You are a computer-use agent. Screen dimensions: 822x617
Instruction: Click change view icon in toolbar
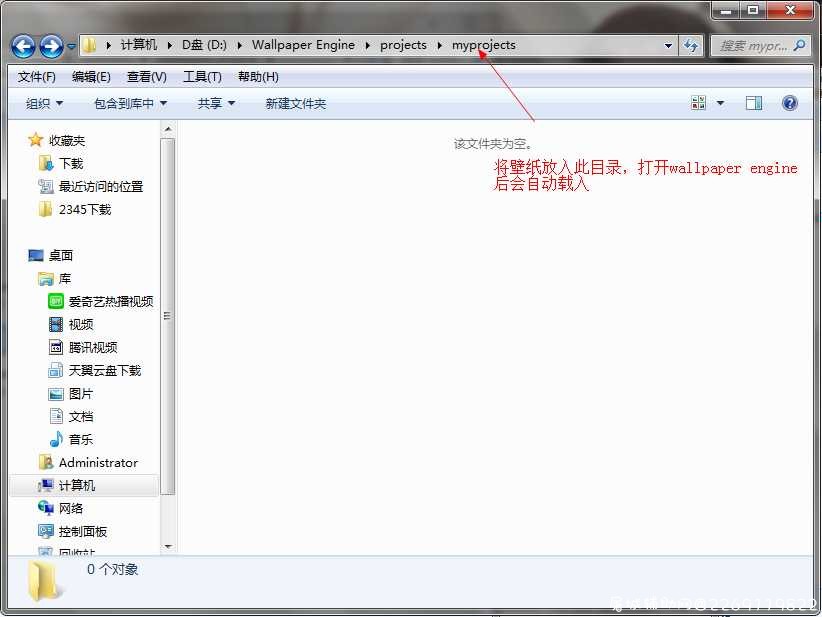tap(698, 103)
